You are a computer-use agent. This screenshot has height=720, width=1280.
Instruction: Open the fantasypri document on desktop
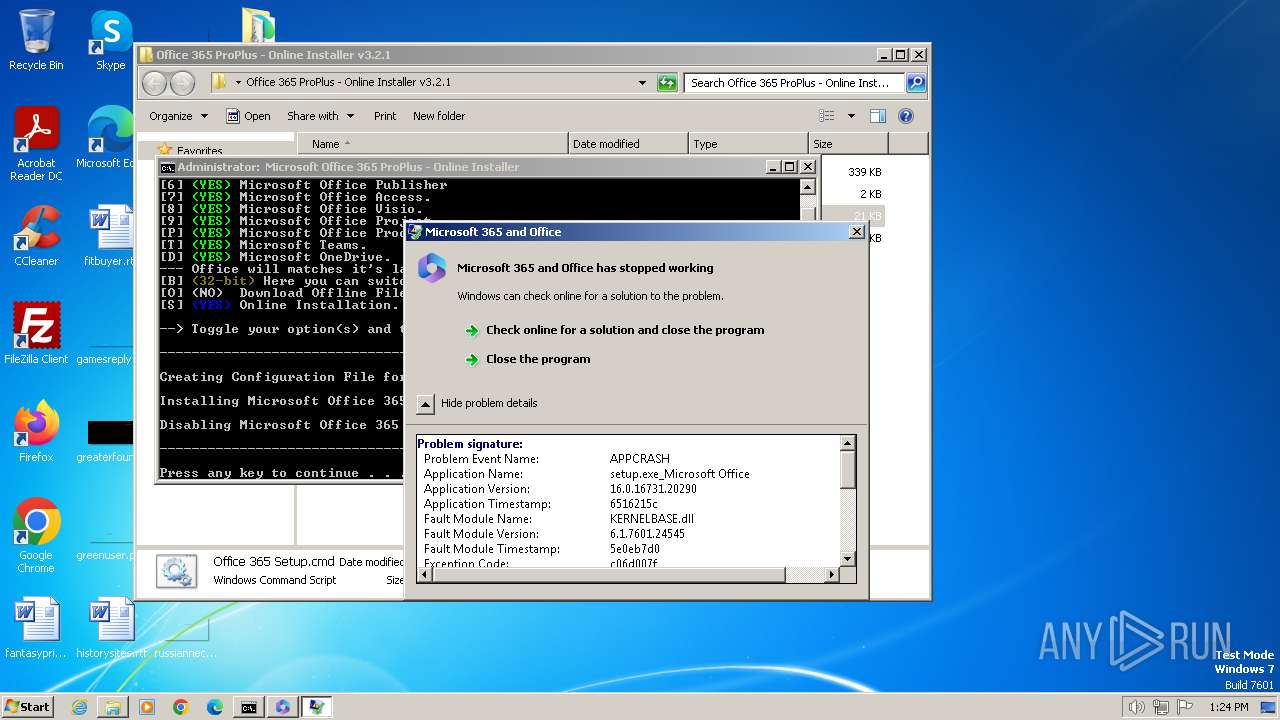coord(36,628)
